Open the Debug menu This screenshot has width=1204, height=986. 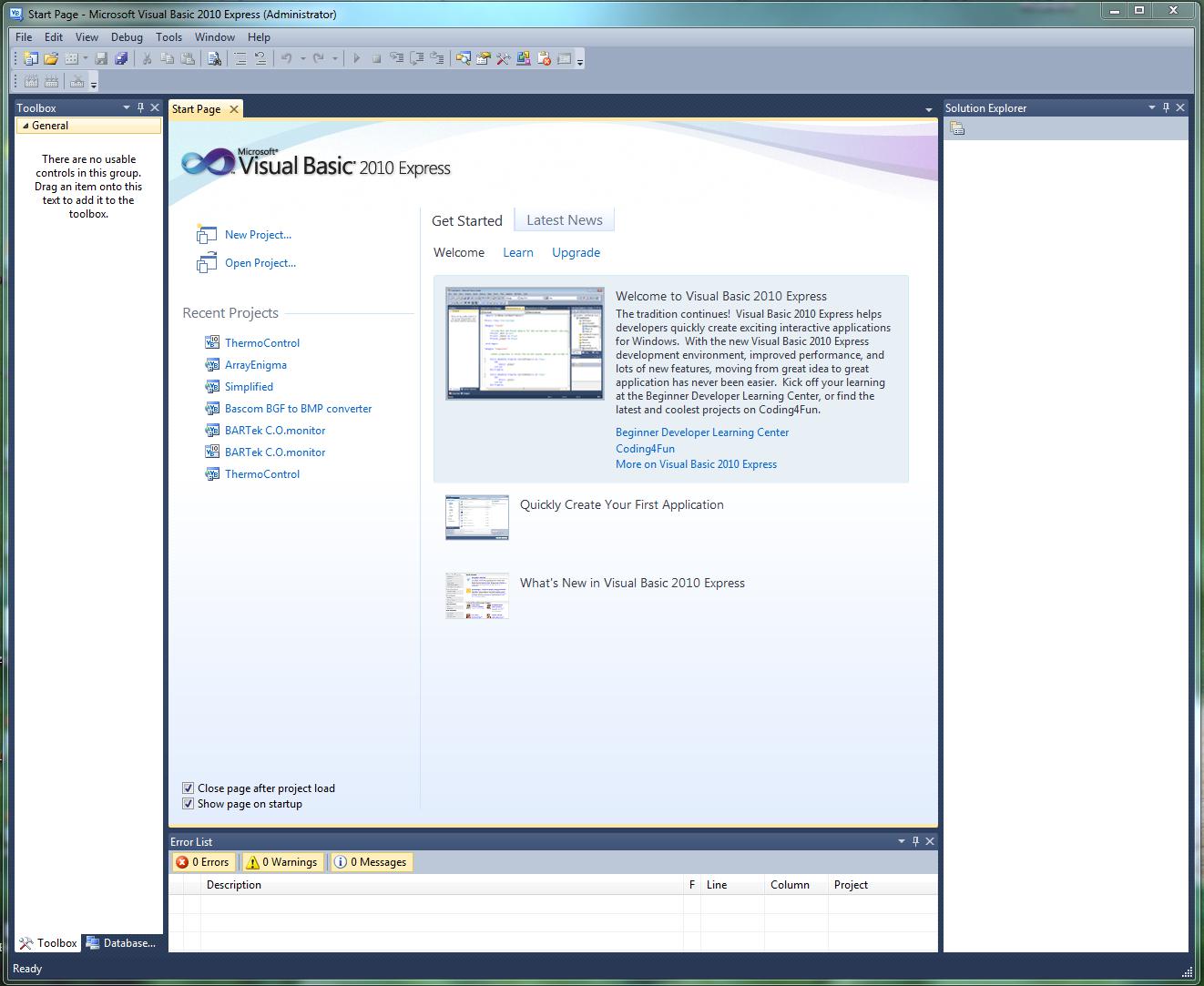(127, 37)
